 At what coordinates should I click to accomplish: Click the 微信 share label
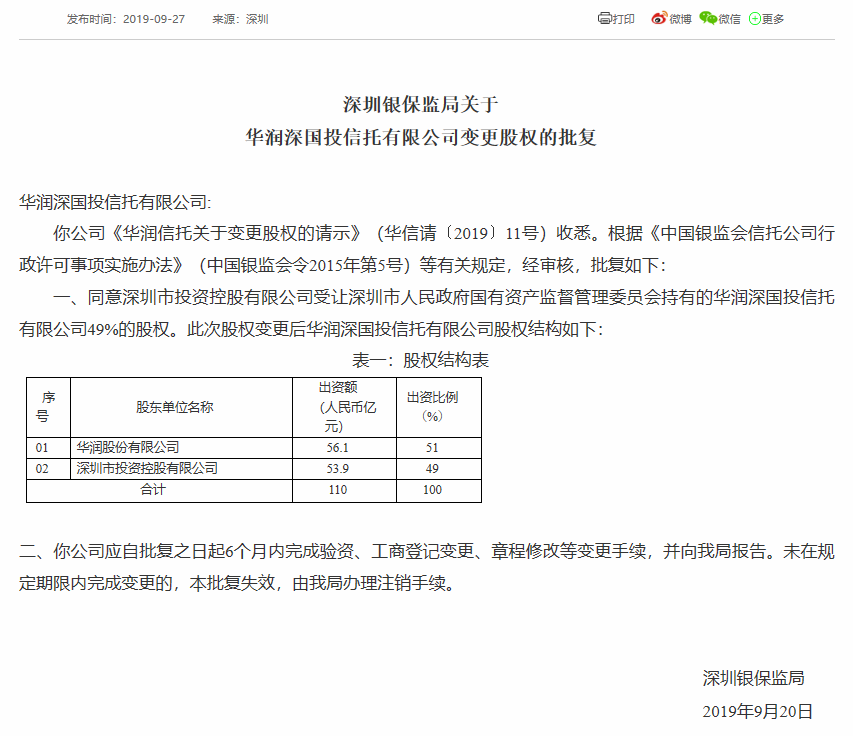click(730, 19)
